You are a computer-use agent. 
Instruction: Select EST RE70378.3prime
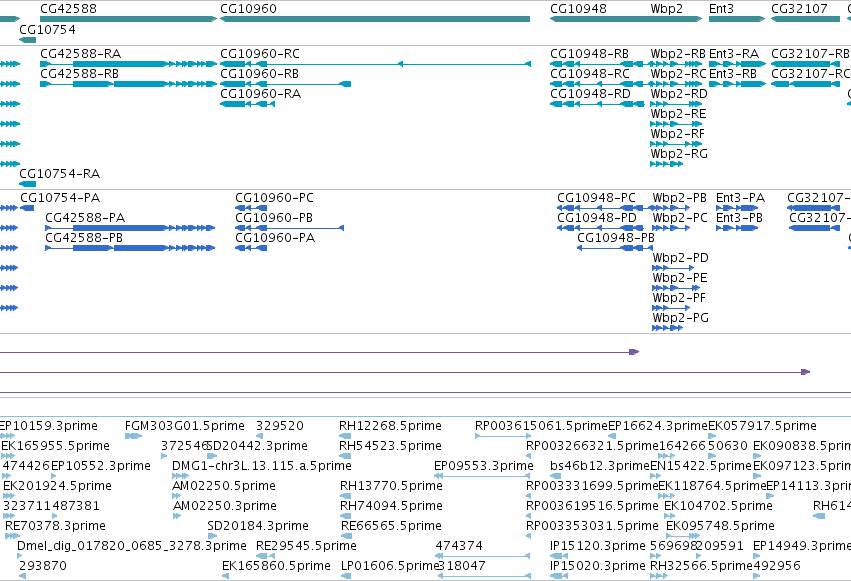(x=55, y=526)
